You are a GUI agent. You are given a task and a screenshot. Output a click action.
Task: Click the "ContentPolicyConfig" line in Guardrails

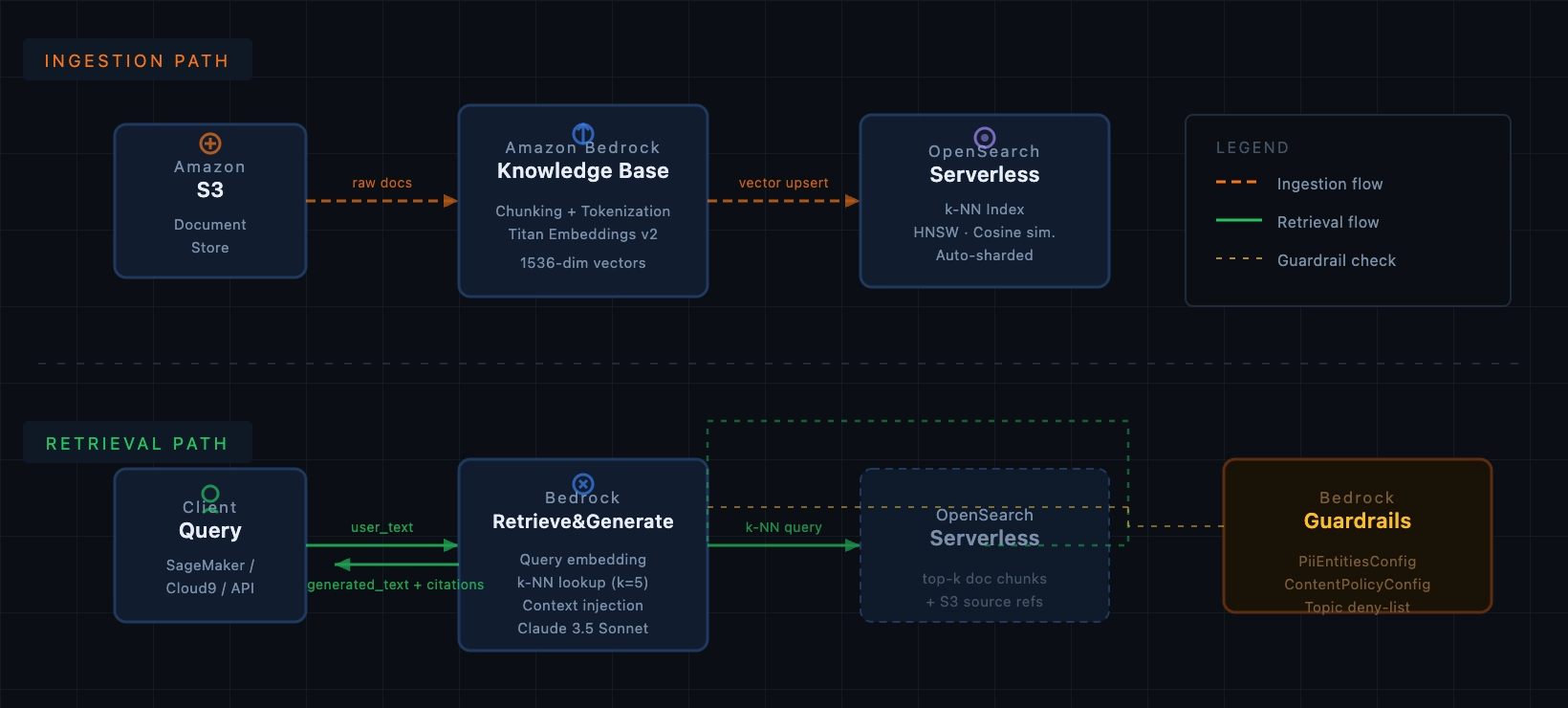point(1358,585)
